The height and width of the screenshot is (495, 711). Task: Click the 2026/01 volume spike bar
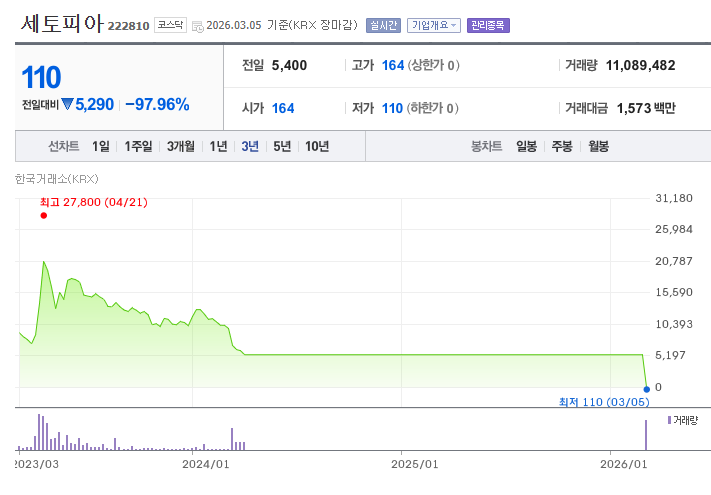[646, 435]
